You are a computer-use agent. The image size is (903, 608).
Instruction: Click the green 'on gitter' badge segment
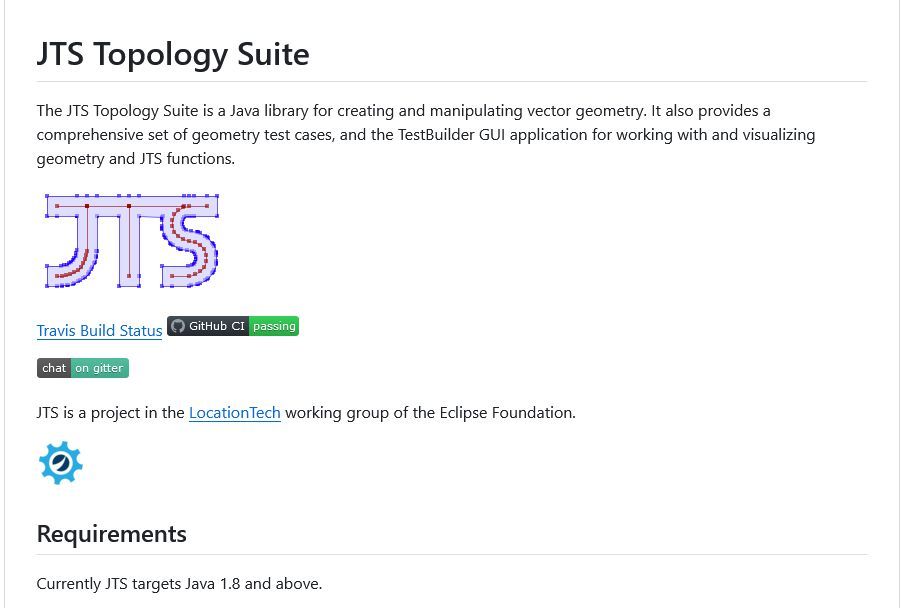[x=99, y=368]
